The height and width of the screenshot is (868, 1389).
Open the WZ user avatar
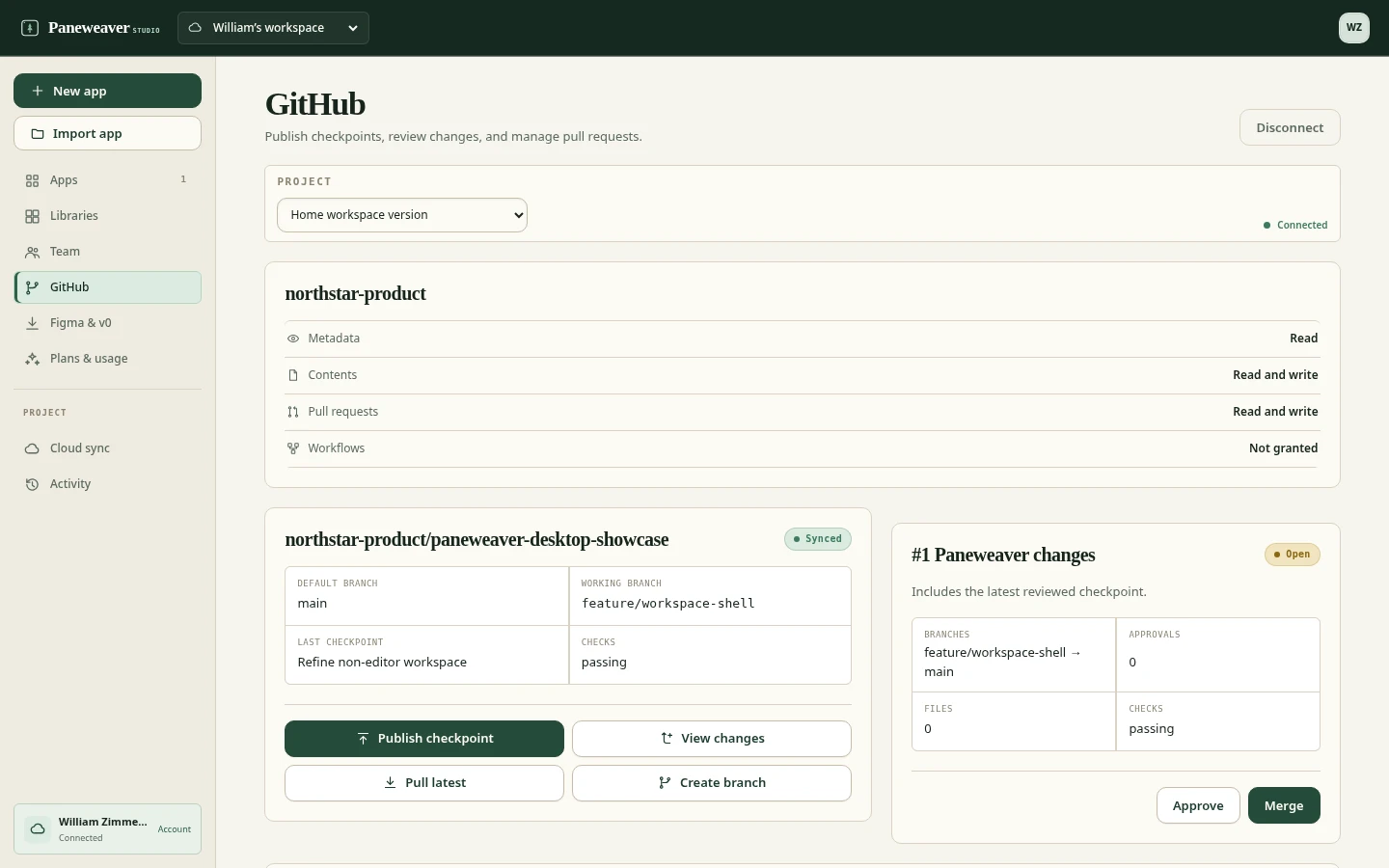(x=1354, y=28)
